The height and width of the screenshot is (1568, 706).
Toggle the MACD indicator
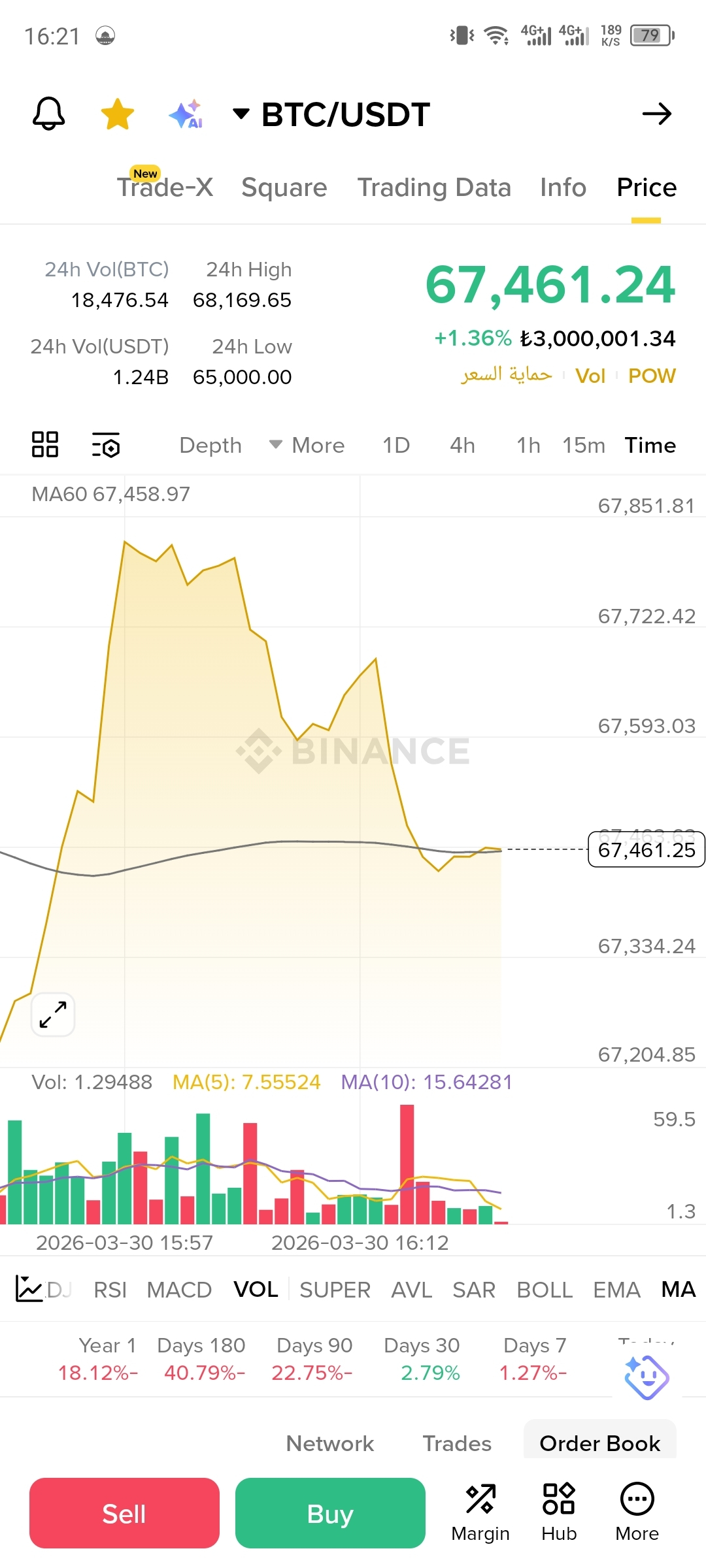(x=179, y=1290)
